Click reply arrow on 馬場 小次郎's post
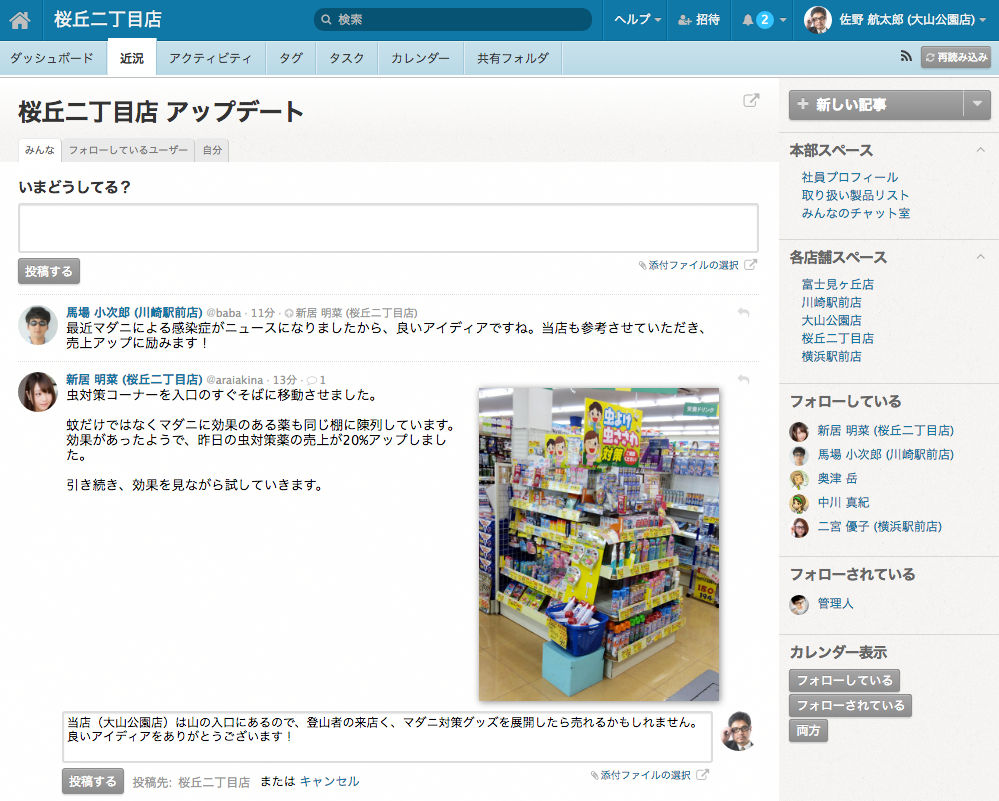Image resolution: width=999 pixels, height=801 pixels. click(x=743, y=314)
